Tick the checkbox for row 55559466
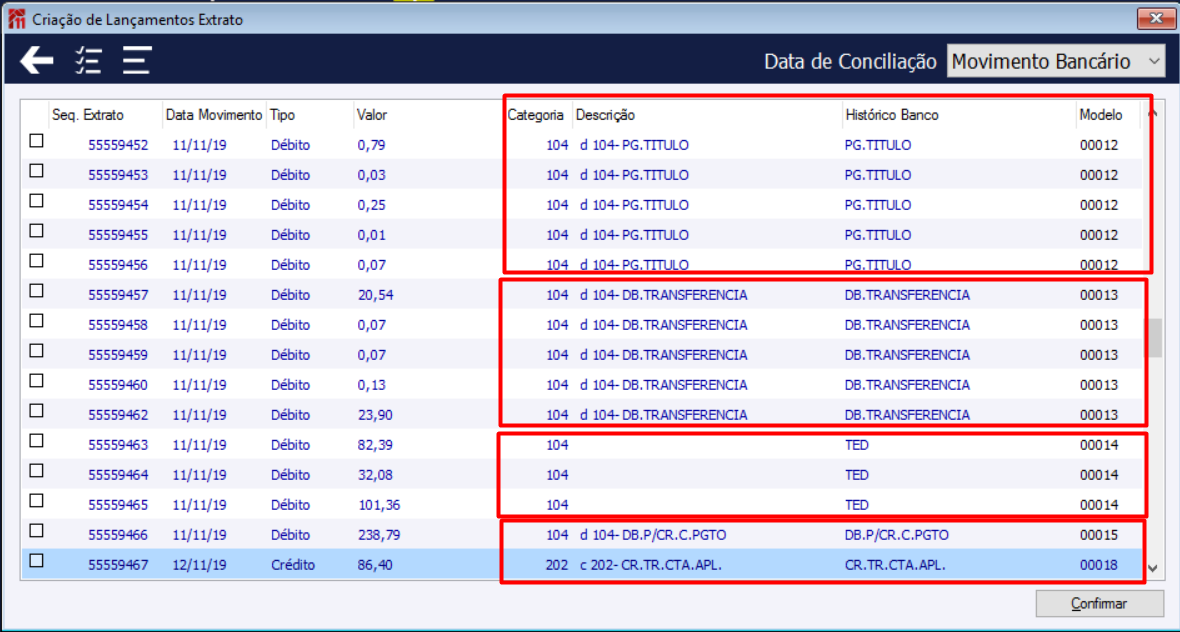Screen dimensions: 1180x632 coord(36,530)
